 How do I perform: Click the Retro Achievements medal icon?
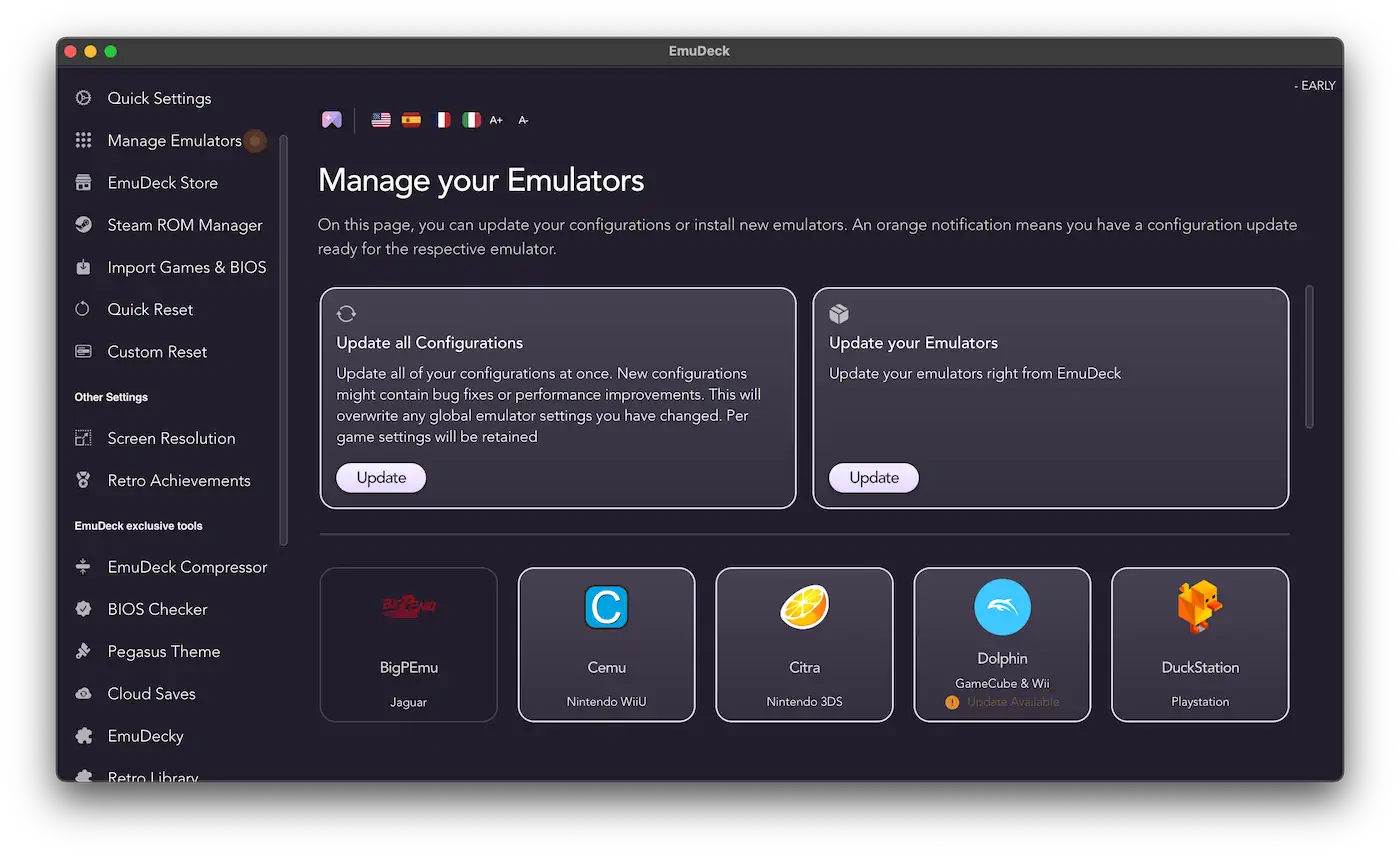click(x=84, y=481)
